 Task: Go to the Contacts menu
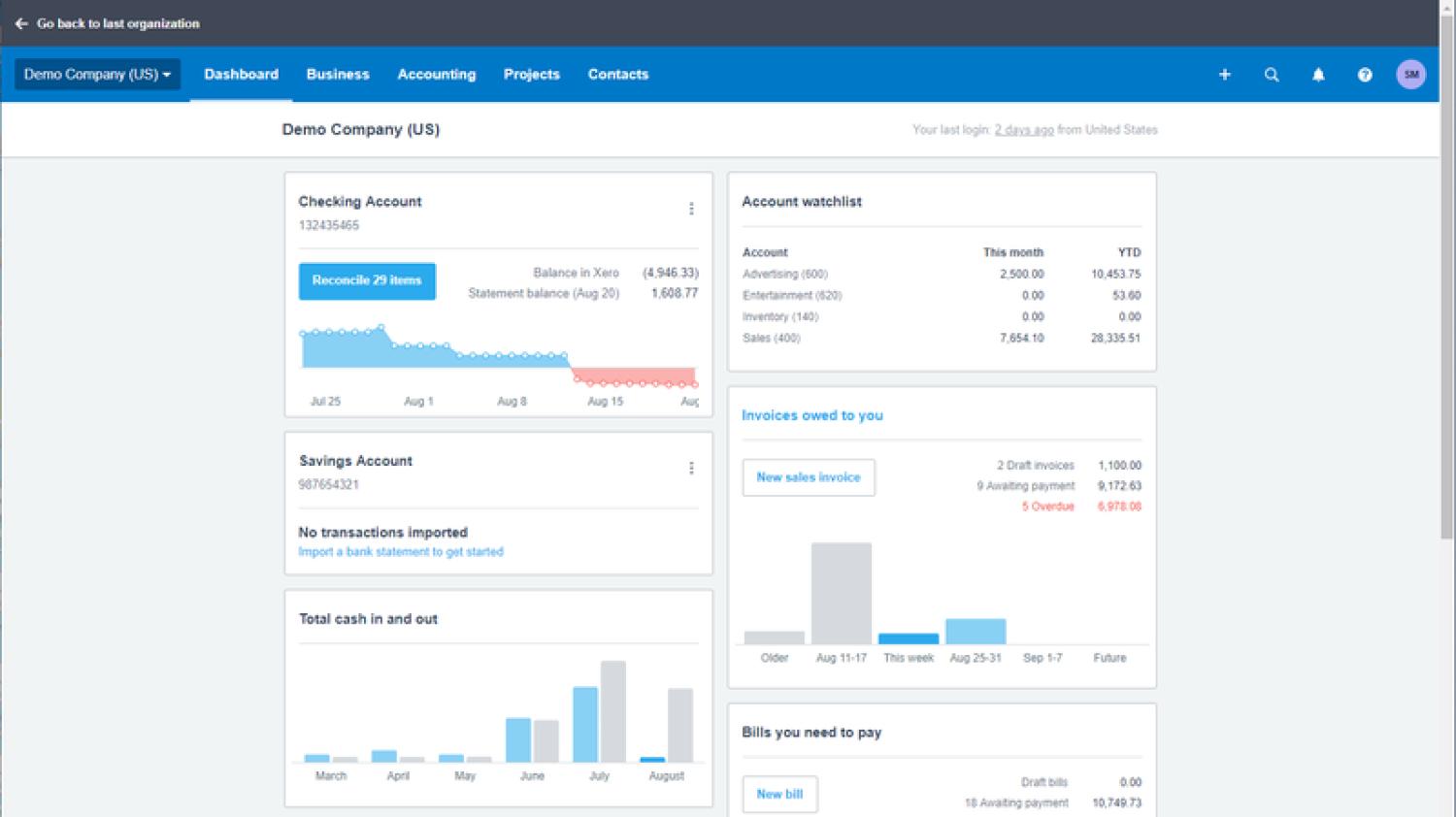[x=618, y=75]
